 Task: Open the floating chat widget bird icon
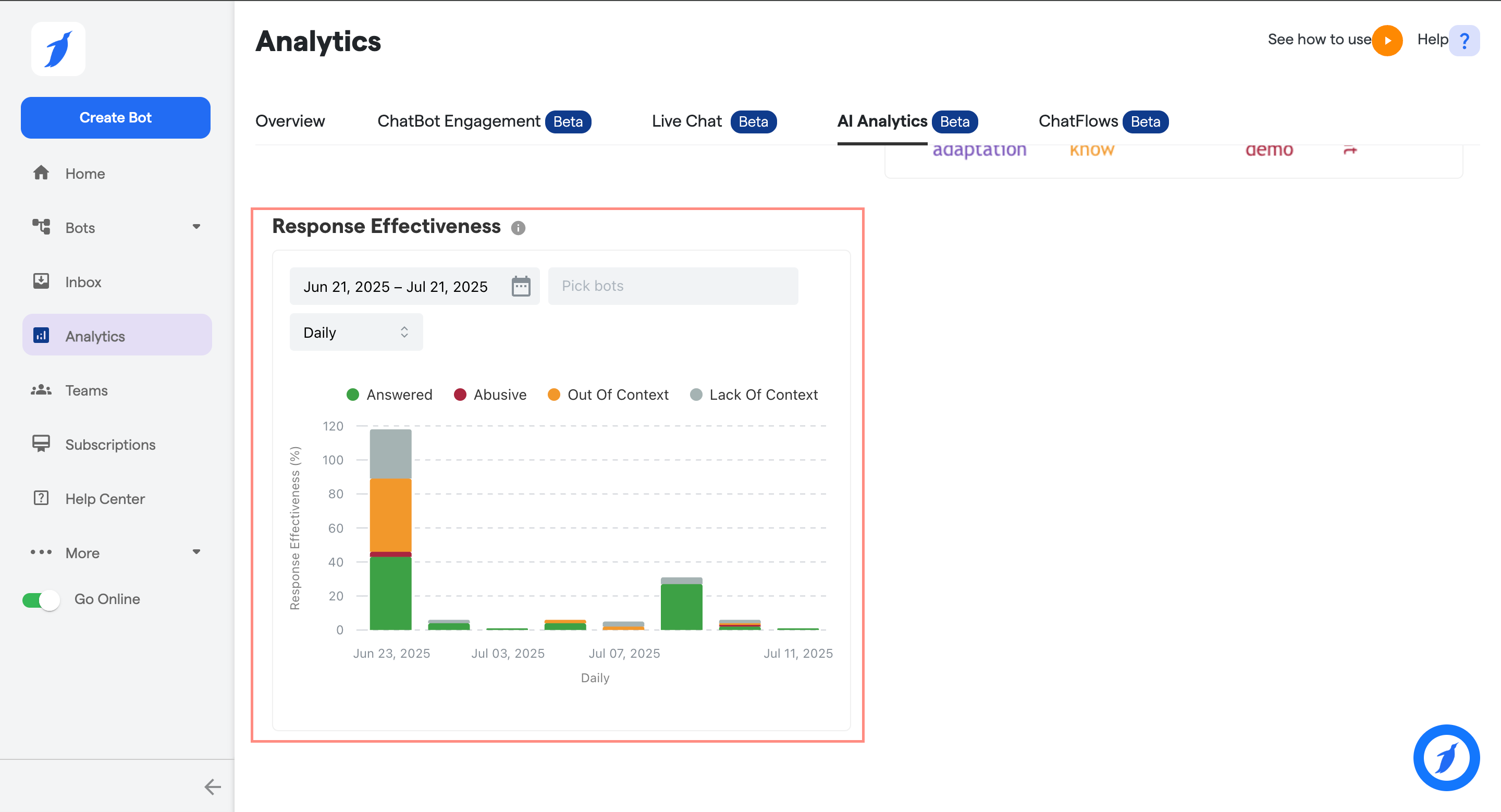[1446, 758]
